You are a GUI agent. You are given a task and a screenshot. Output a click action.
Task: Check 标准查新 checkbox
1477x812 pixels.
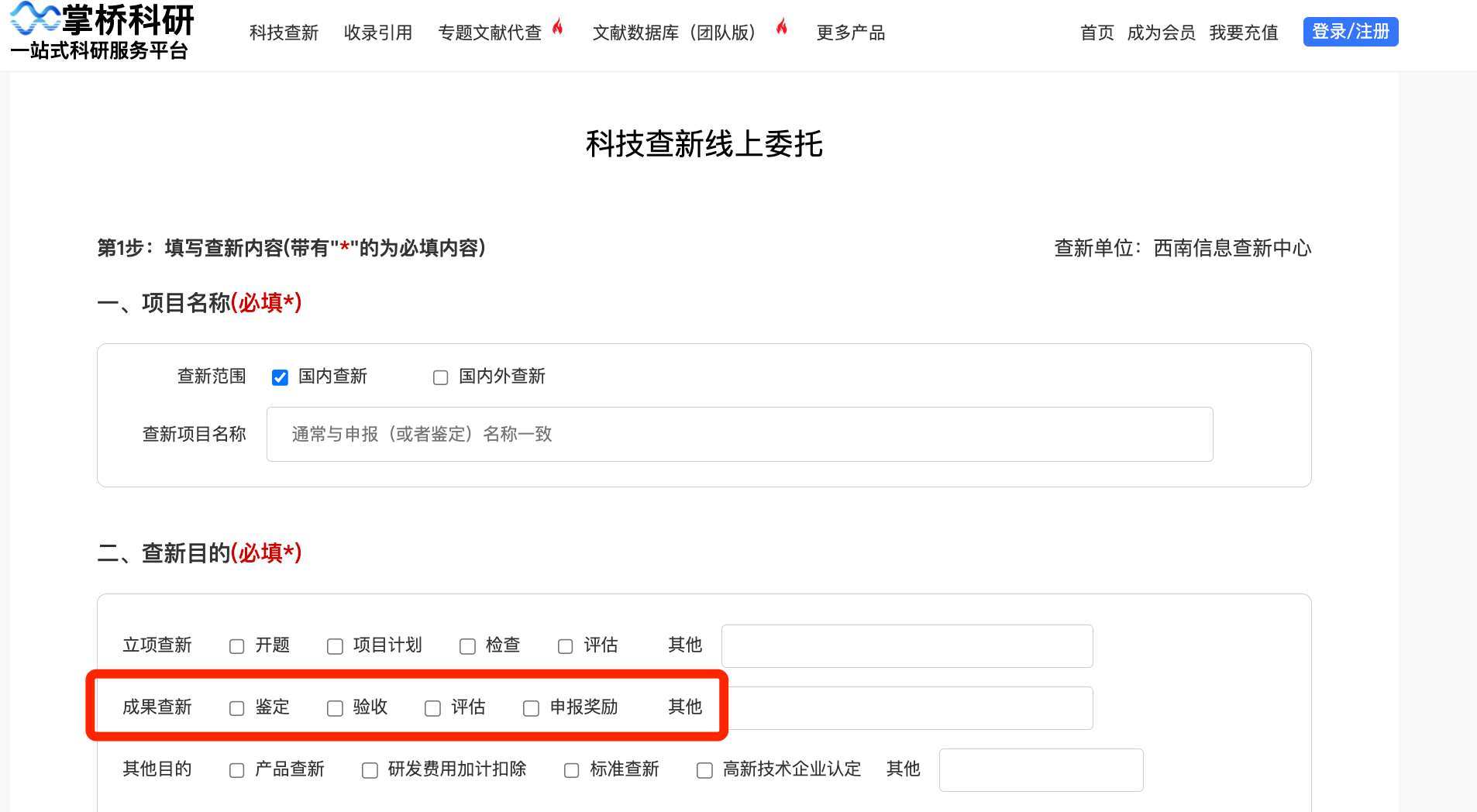(572, 770)
